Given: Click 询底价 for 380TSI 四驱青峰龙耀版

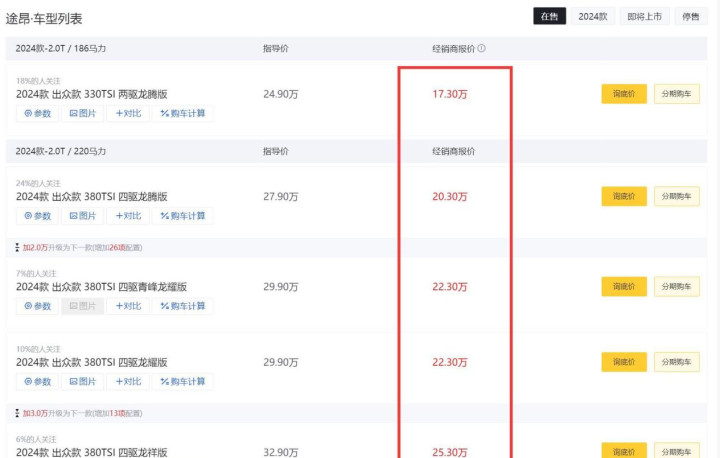Looking at the screenshot, I should [x=624, y=286].
